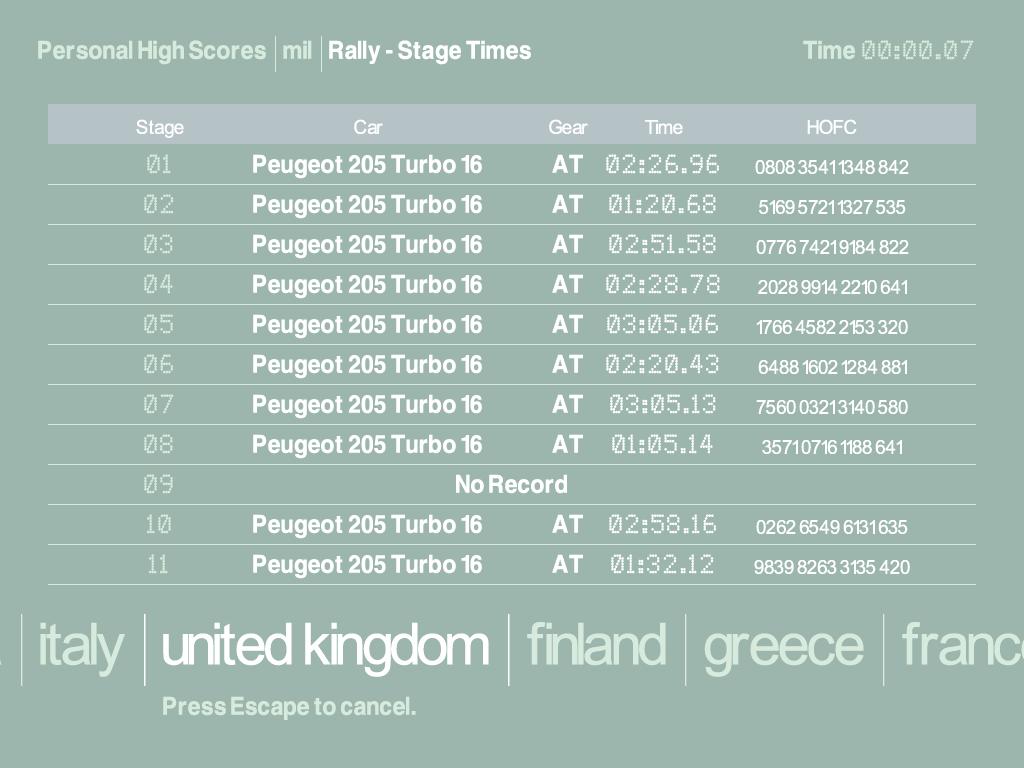This screenshot has width=1024, height=768.
Task: Select the Rally - Stage Times title
Action: (x=429, y=51)
